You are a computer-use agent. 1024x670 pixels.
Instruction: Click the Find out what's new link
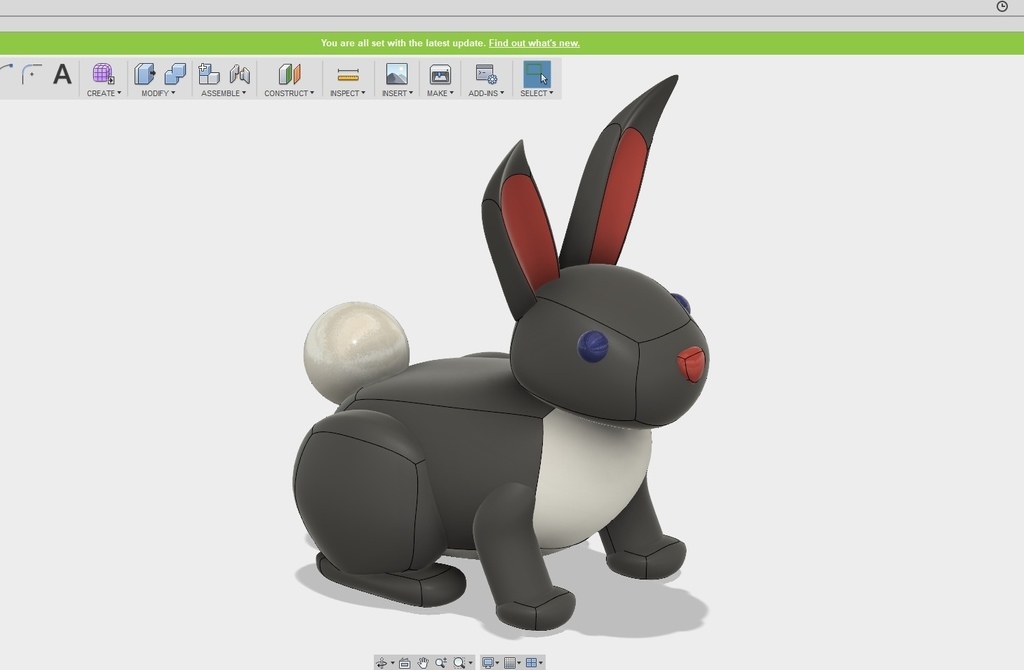coord(533,43)
